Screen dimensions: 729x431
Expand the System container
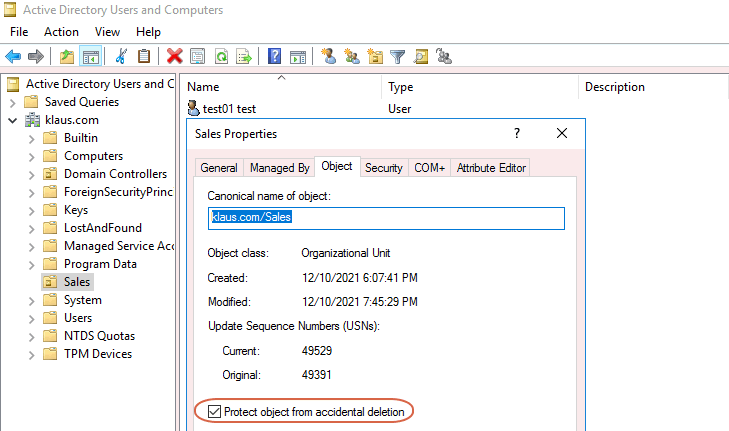tap(31, 301)
